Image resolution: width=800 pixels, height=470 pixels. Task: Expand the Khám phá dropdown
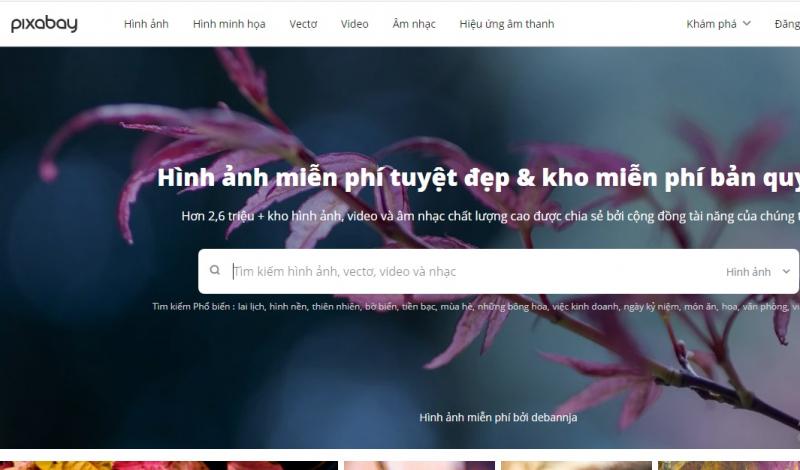pos(718,24)
